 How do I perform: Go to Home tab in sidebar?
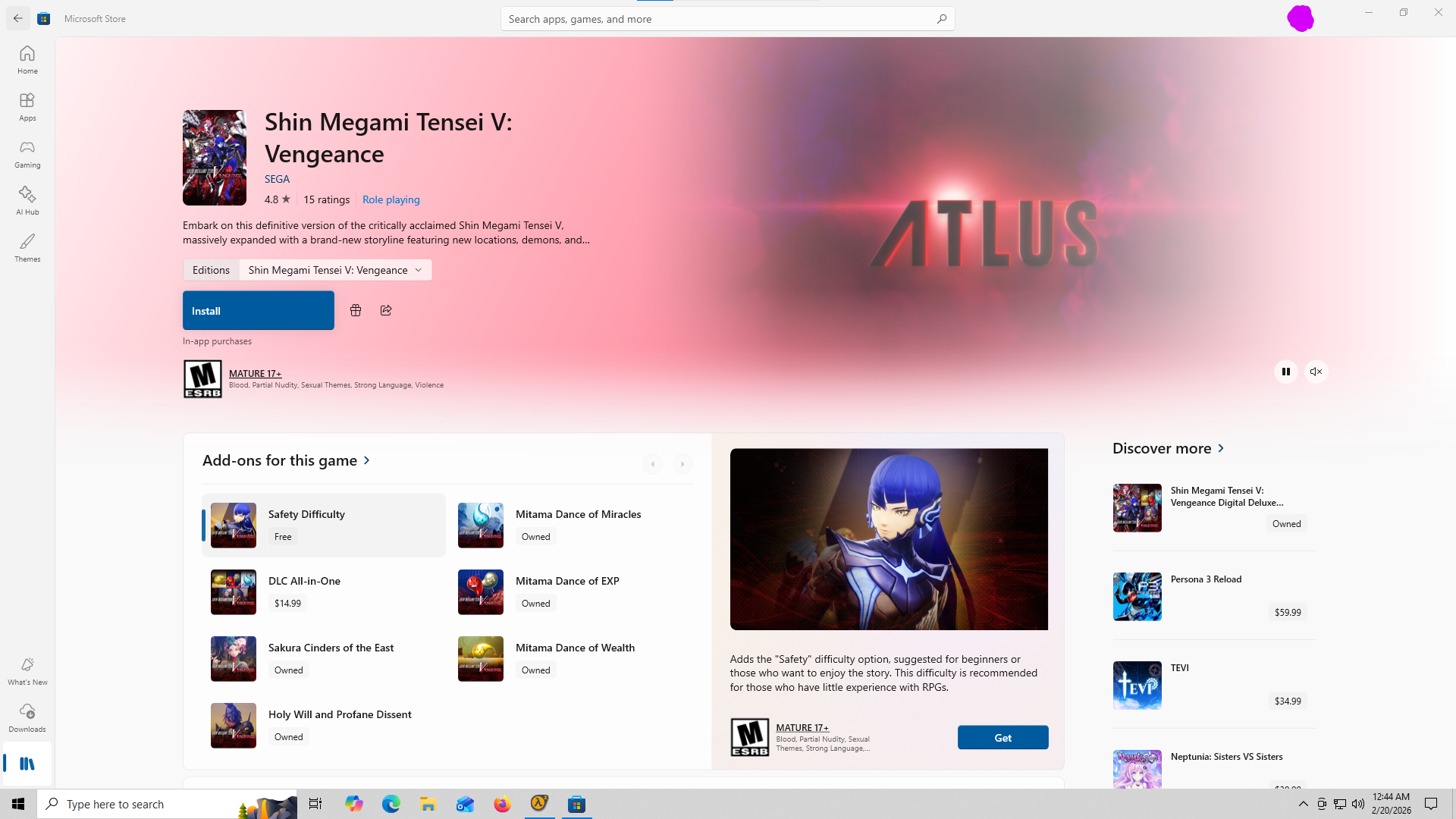coord(27,60)
